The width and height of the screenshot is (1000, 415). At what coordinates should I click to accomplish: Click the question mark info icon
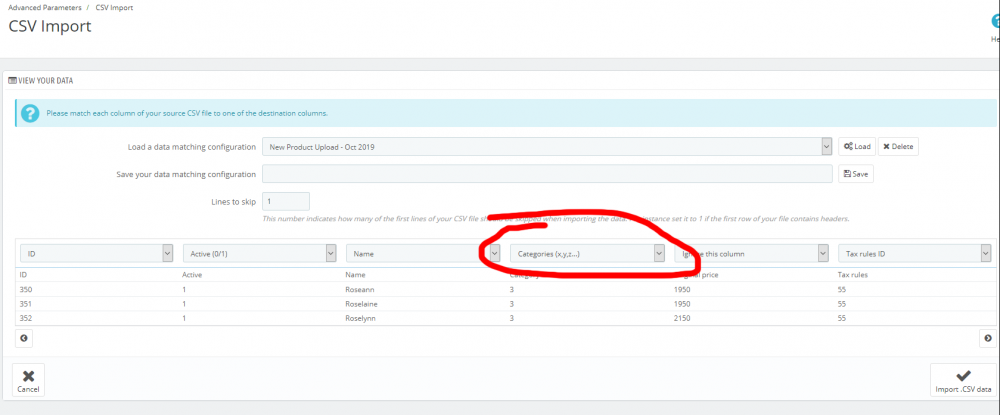pyautogui.click(x=30, y=113)
